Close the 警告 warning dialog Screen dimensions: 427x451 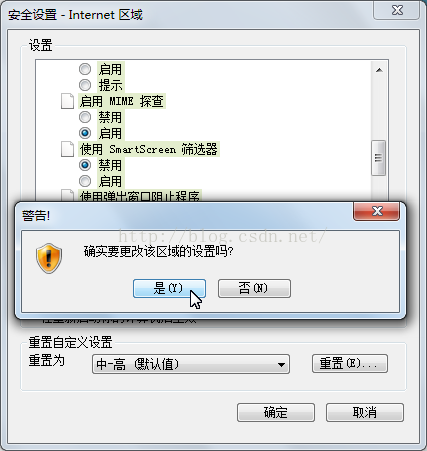point(377,211)
